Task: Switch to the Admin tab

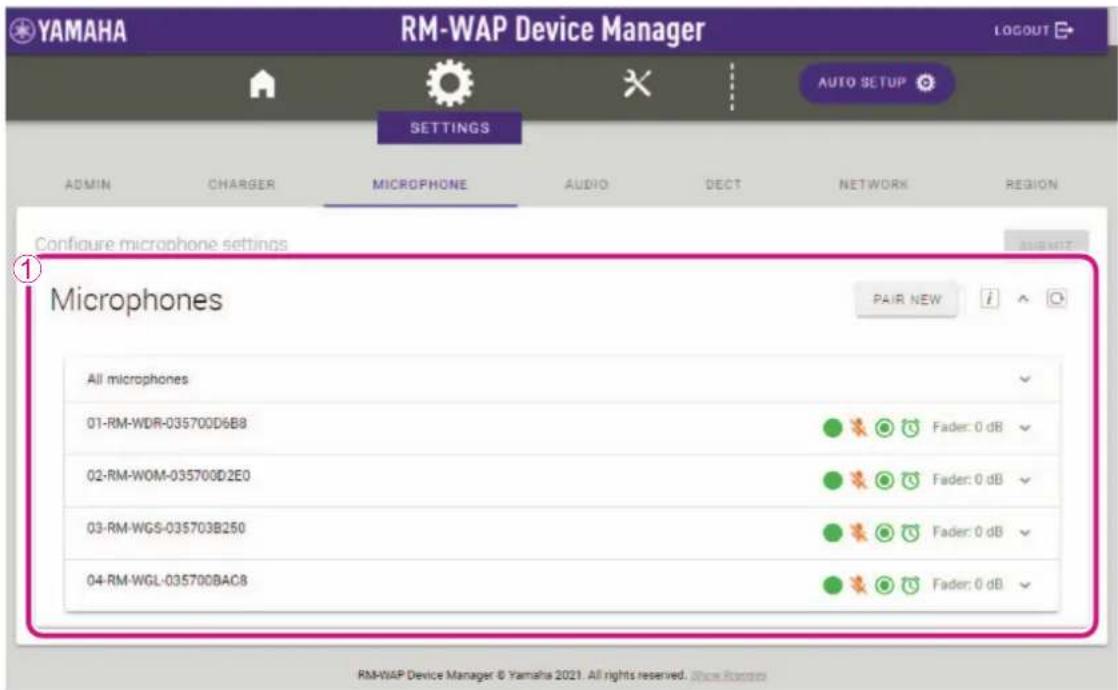Action: click(x=88, y=185)
